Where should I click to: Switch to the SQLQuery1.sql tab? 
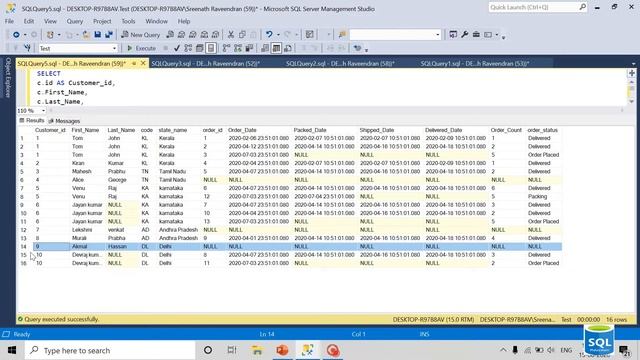click(x=475, y=63)
